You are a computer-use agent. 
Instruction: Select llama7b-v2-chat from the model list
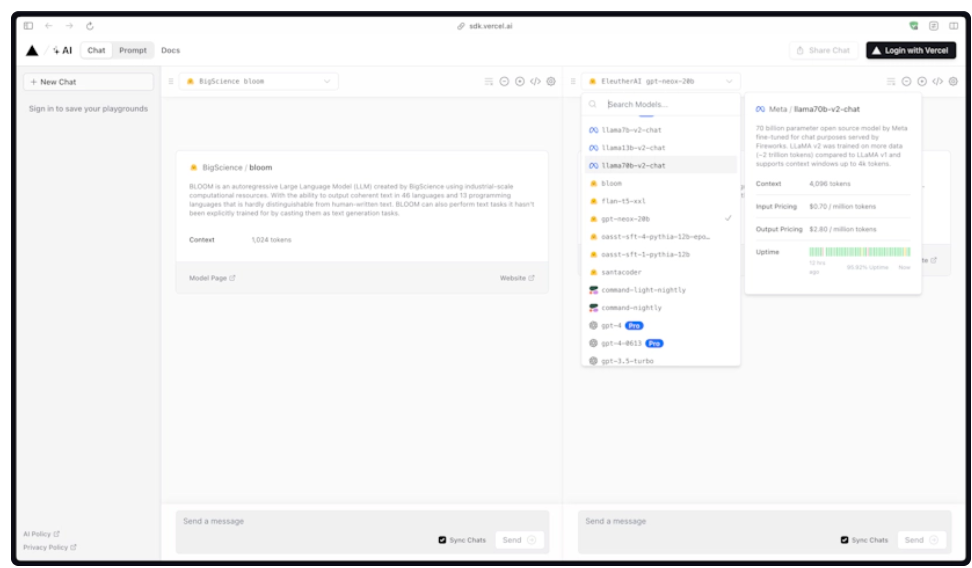coord(661,130)
